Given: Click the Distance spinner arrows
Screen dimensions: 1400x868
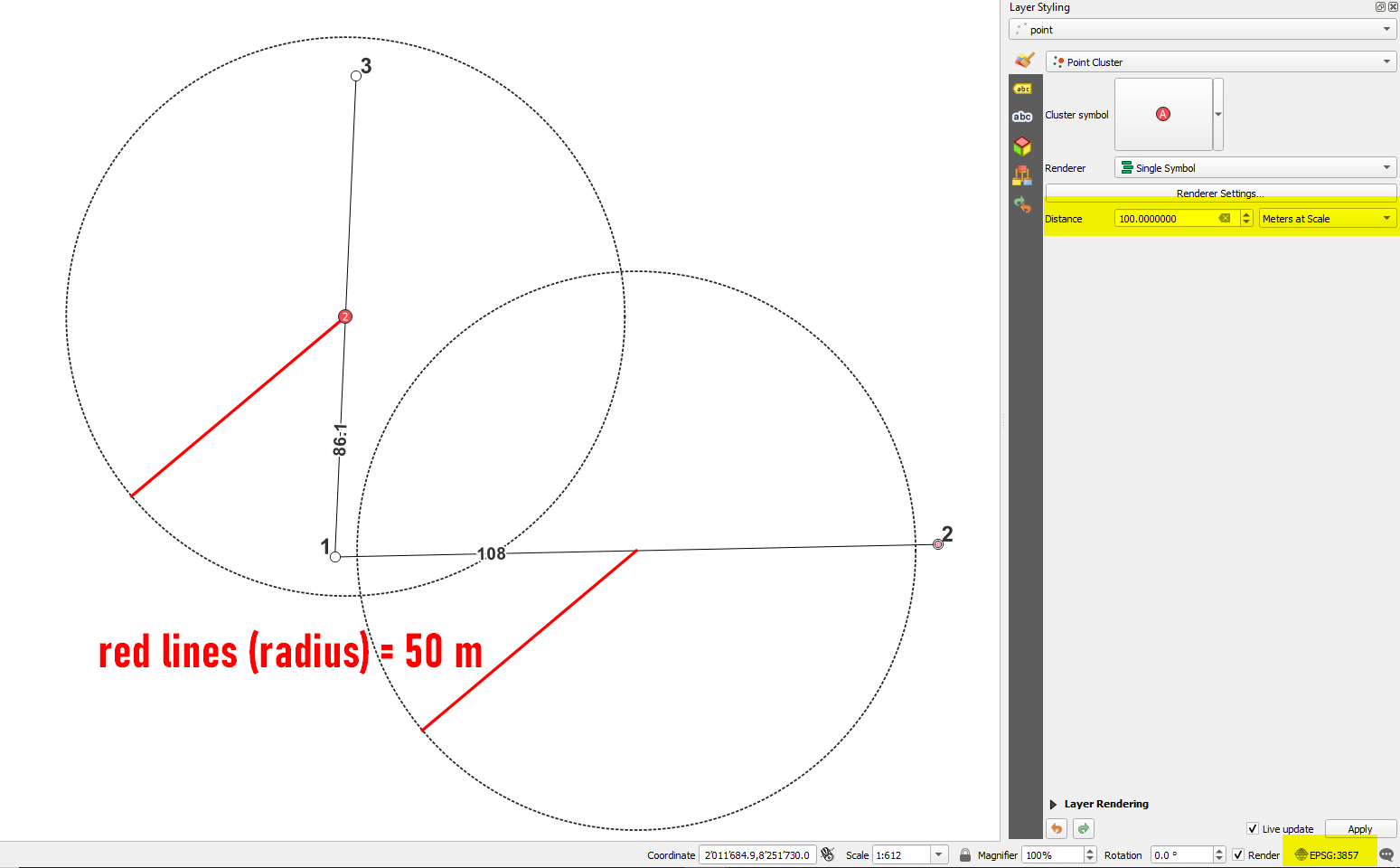Looking at the screenshot, I should pyautogui.click(x=1246, y=219).
